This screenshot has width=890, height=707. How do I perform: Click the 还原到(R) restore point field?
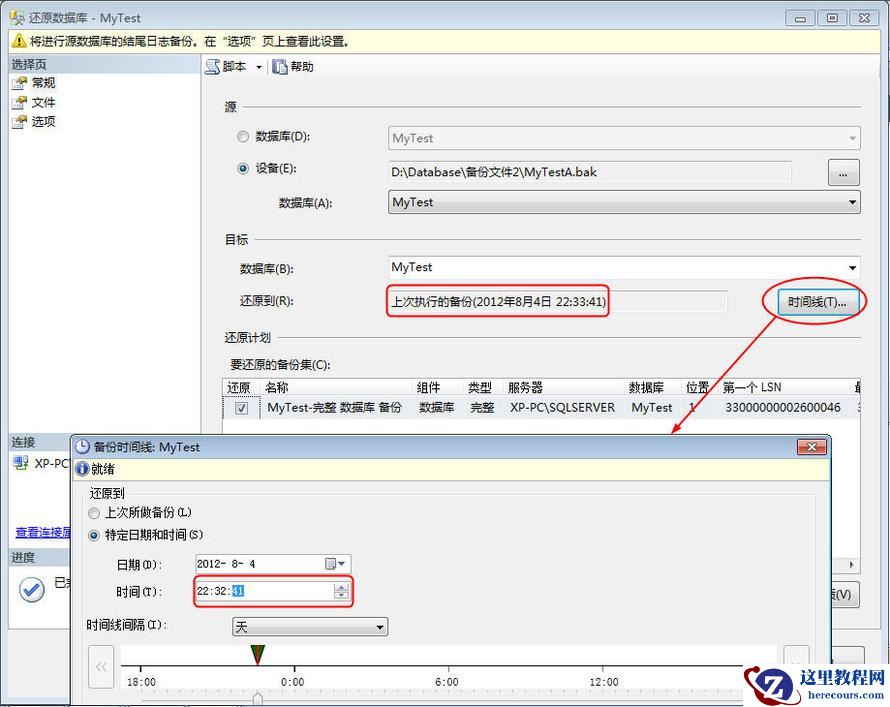(x=557, y=301)
